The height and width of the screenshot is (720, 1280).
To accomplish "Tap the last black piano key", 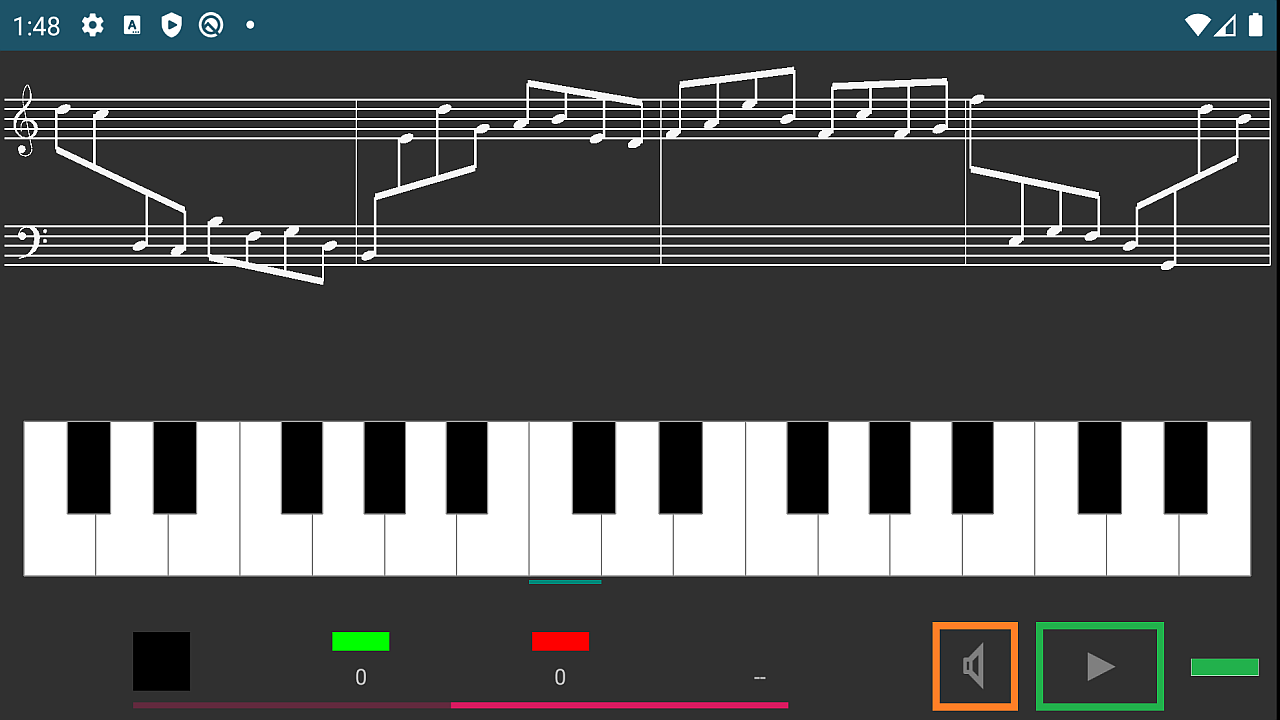I will pyautogui.click(x=1185, y=467).
